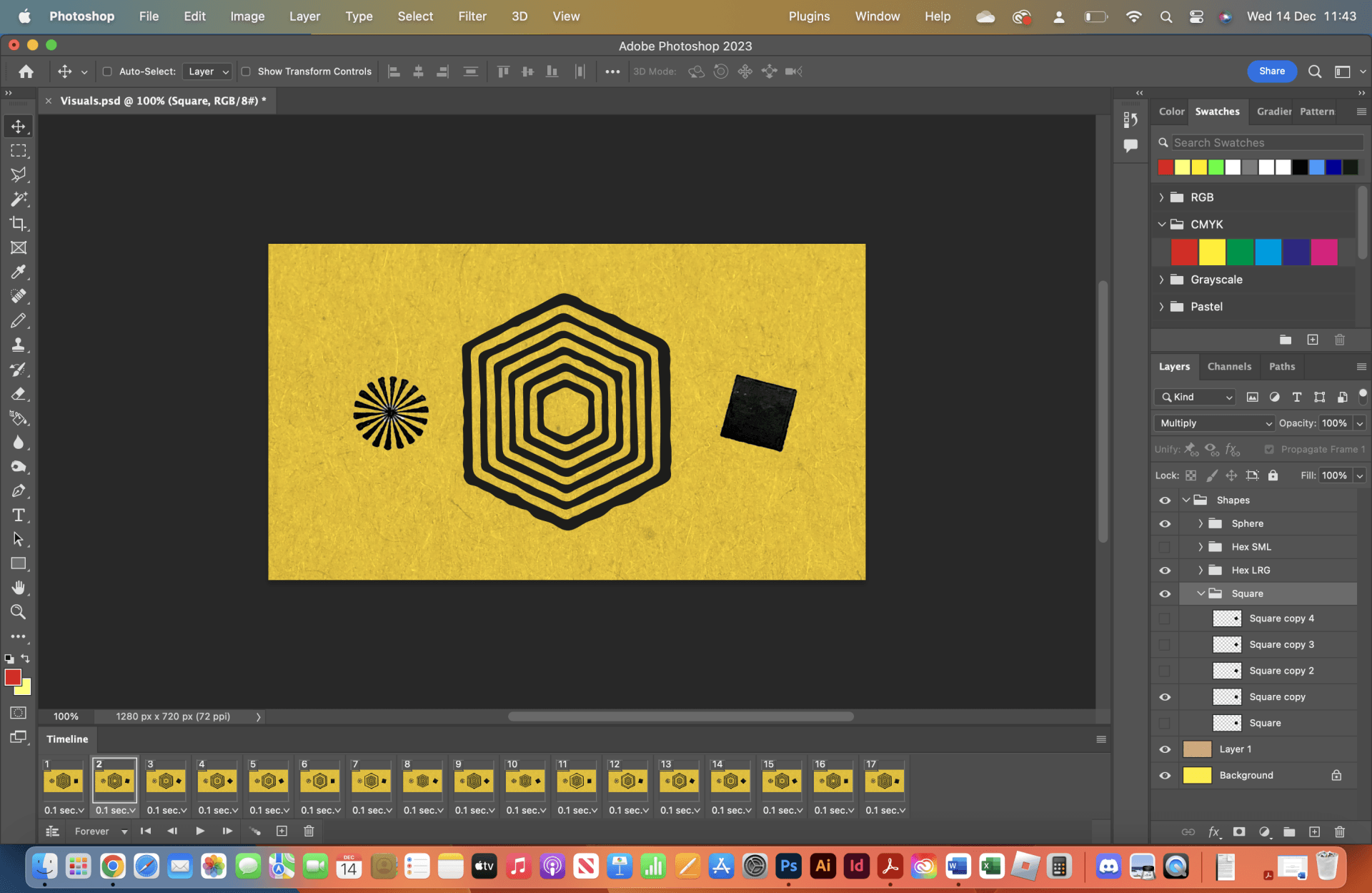Select the Magic Wand tool

click(19, 199)
